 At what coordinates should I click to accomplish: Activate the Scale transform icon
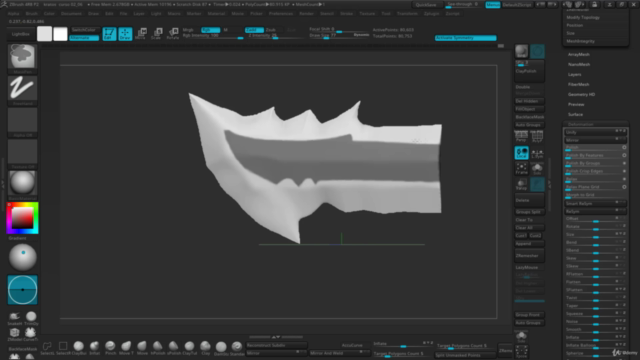pos(156,34)
